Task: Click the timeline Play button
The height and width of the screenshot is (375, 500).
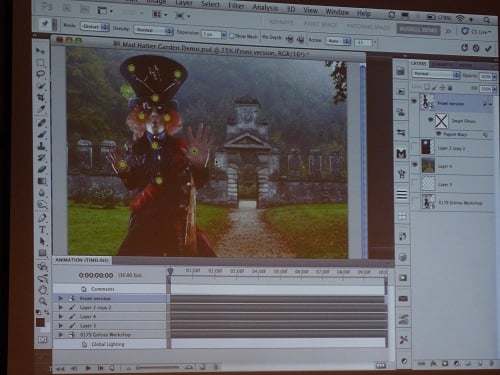Action: point(88,368)
